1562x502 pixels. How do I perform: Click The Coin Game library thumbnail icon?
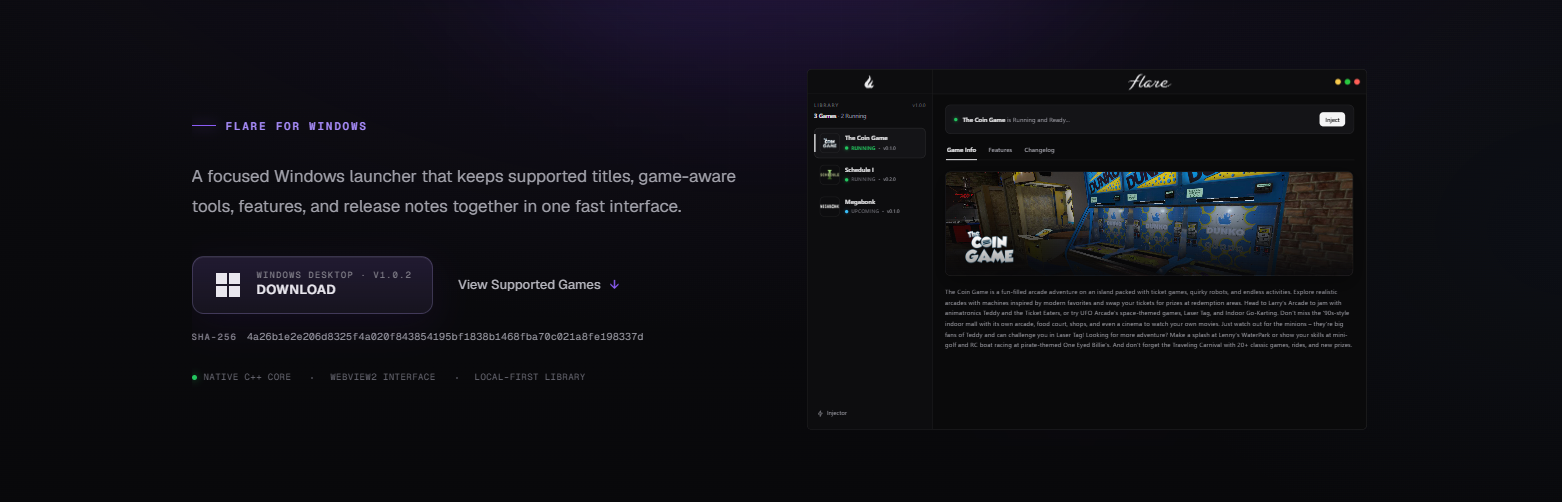click(x=829, y=143)
